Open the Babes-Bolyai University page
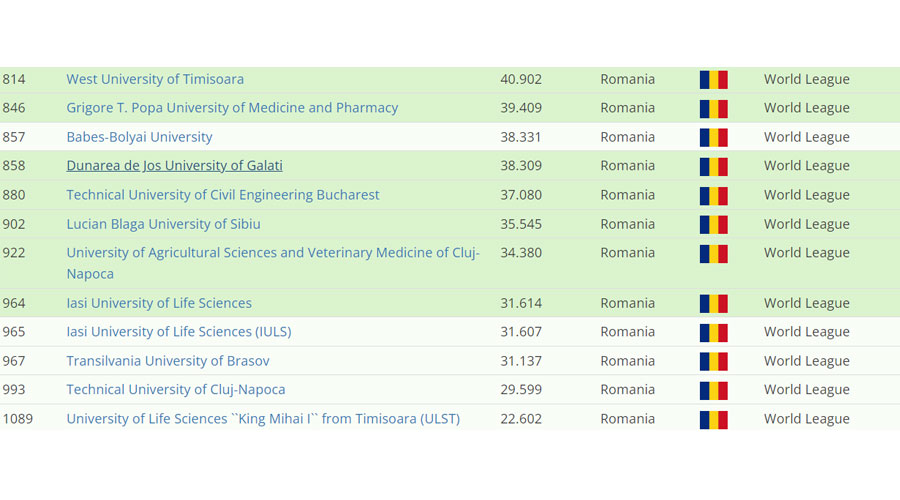 tap(139, 137)
